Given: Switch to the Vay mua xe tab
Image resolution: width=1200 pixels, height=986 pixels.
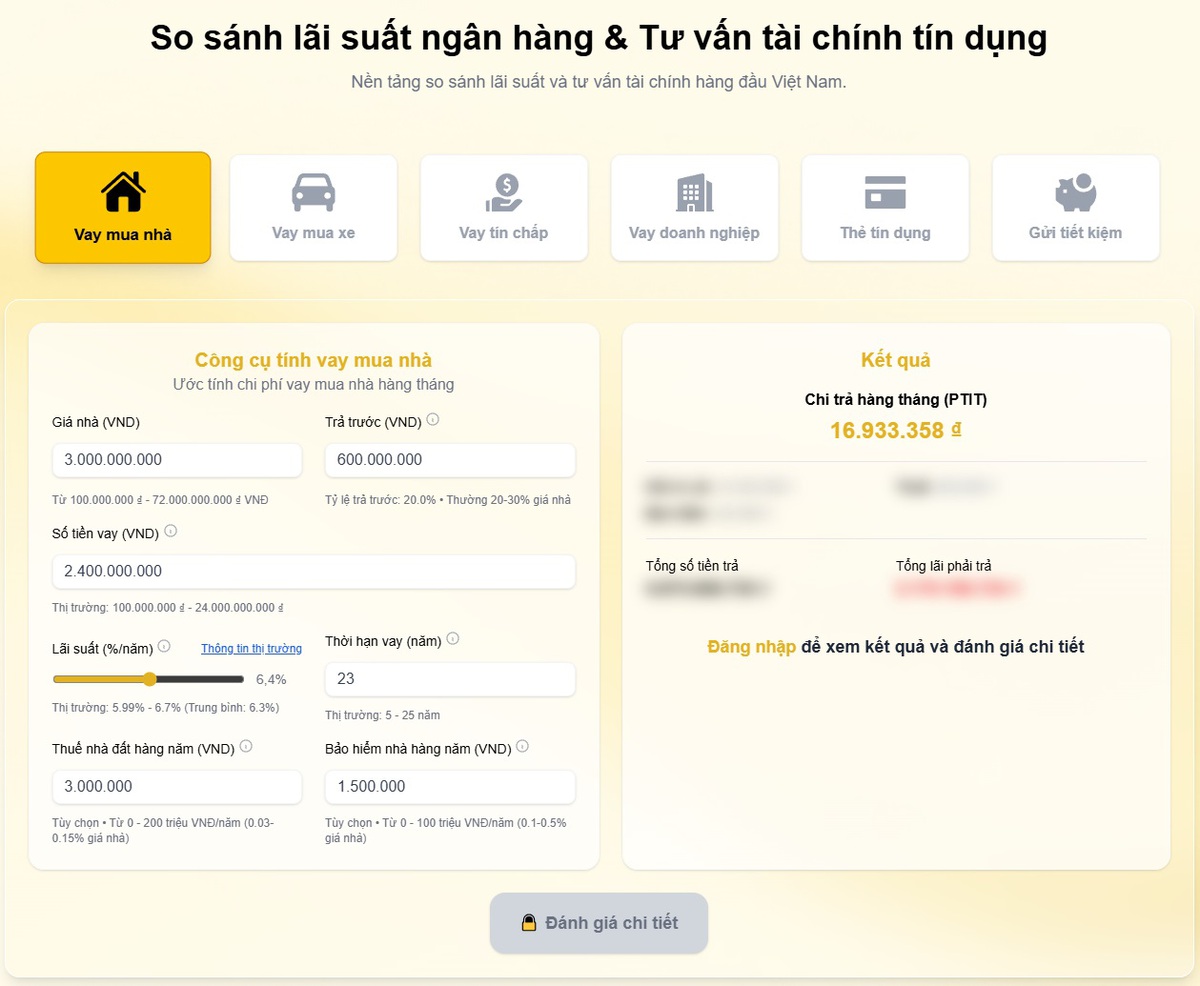Looking at the screenshot, I should pos(313,208).
